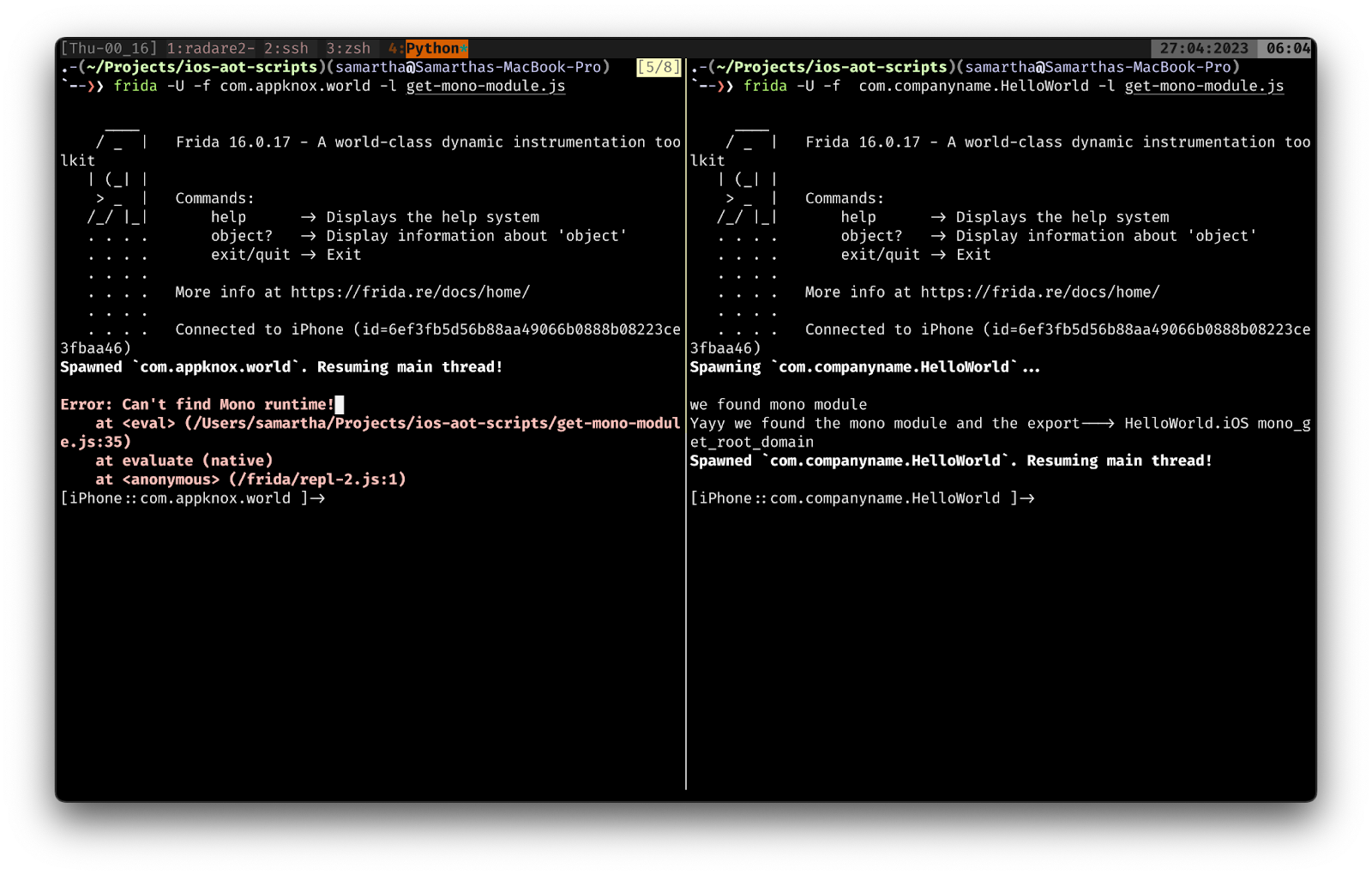Click the left pane iPhone::com.appknox.world prompt
The height and width of the screenshot is (875, 1372).
pos(193,498)
